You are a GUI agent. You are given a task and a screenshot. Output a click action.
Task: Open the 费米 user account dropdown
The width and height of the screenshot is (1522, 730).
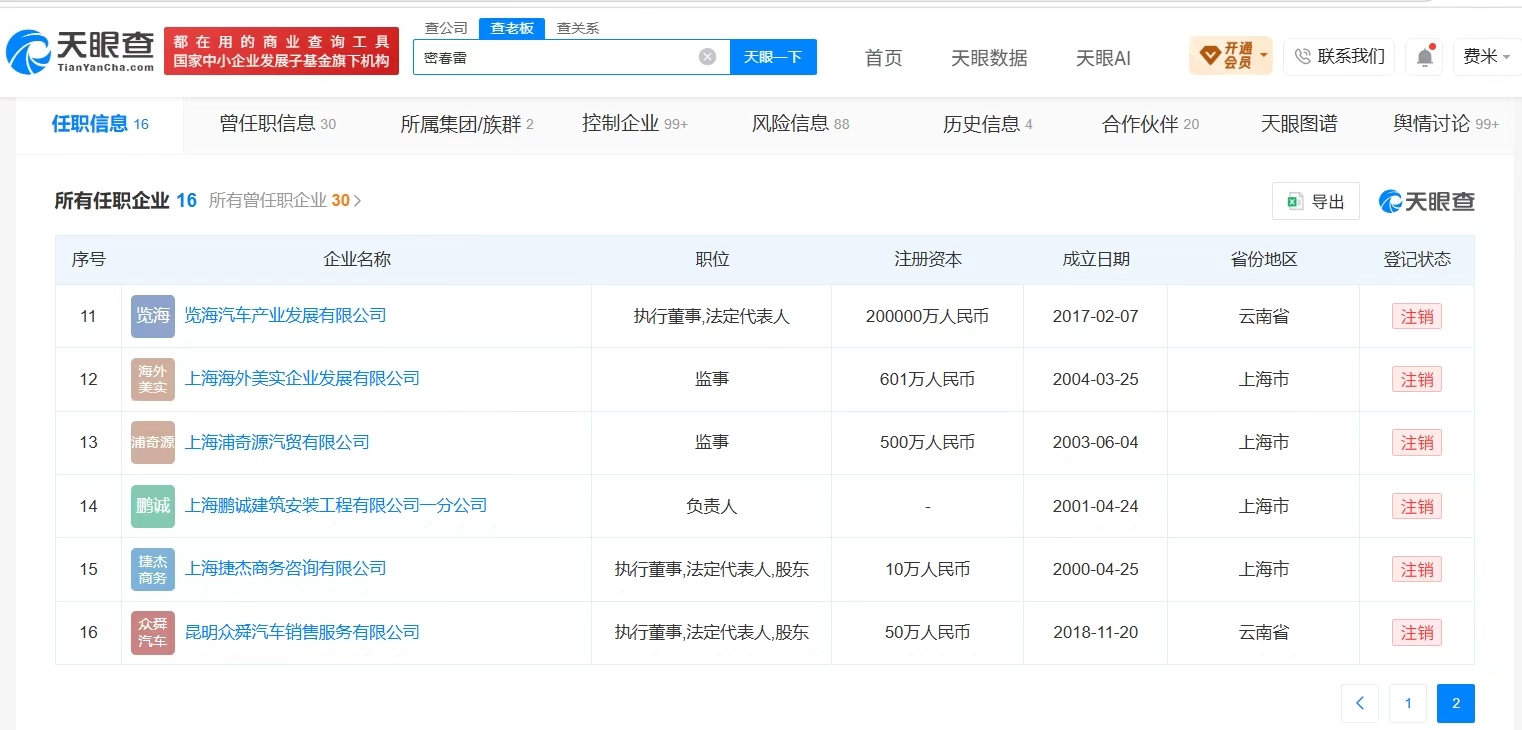pos(1487,57)
